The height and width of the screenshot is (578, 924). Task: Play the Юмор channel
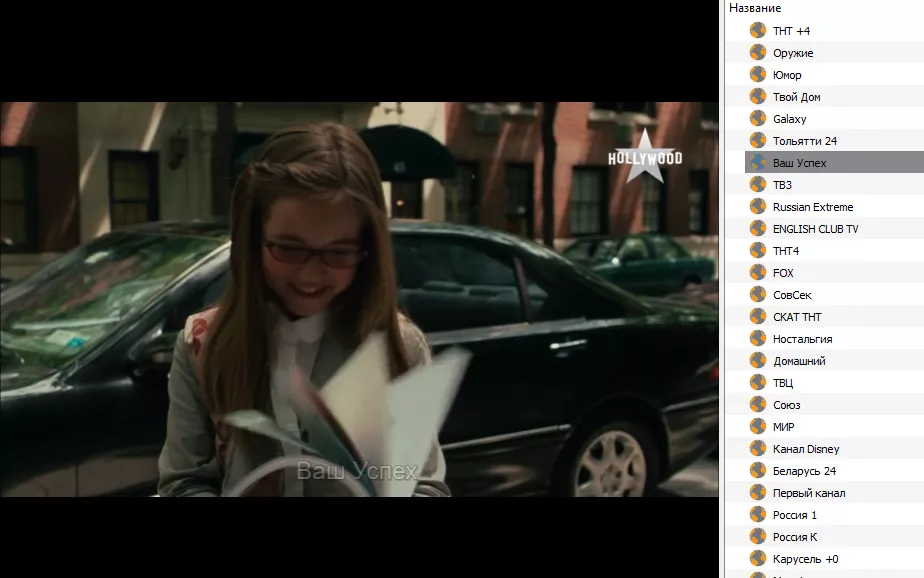(787, 75)
